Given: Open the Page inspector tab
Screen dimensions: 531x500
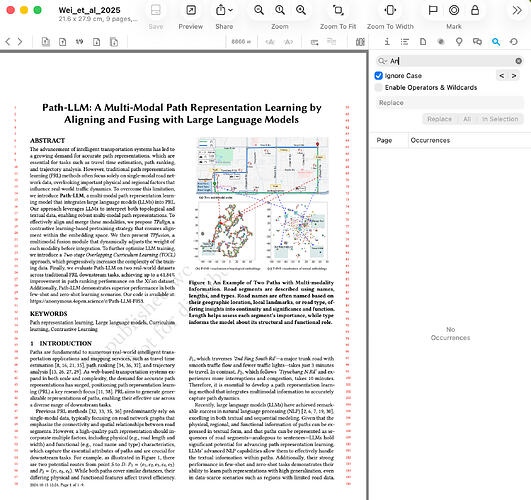Looking at the screenshot, I should point(423,42).
